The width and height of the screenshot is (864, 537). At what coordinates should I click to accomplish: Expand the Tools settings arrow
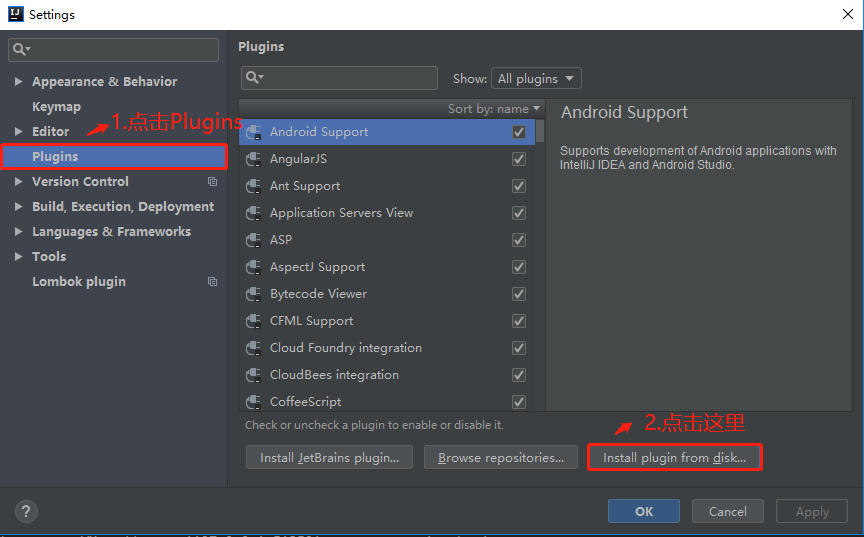(x=18, y=257)
